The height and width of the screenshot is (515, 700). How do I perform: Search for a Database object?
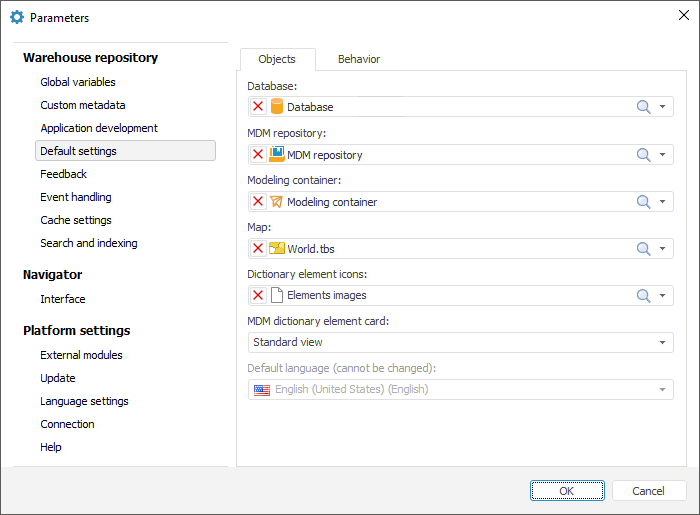(644, 107)
